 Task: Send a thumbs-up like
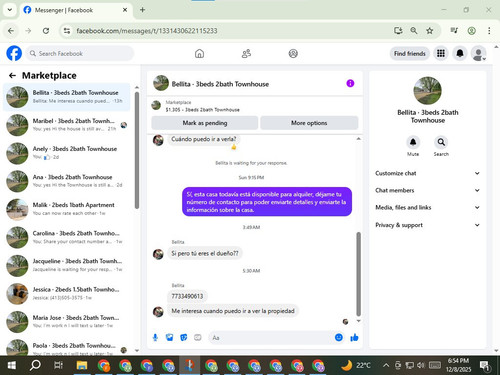[354, 338]
